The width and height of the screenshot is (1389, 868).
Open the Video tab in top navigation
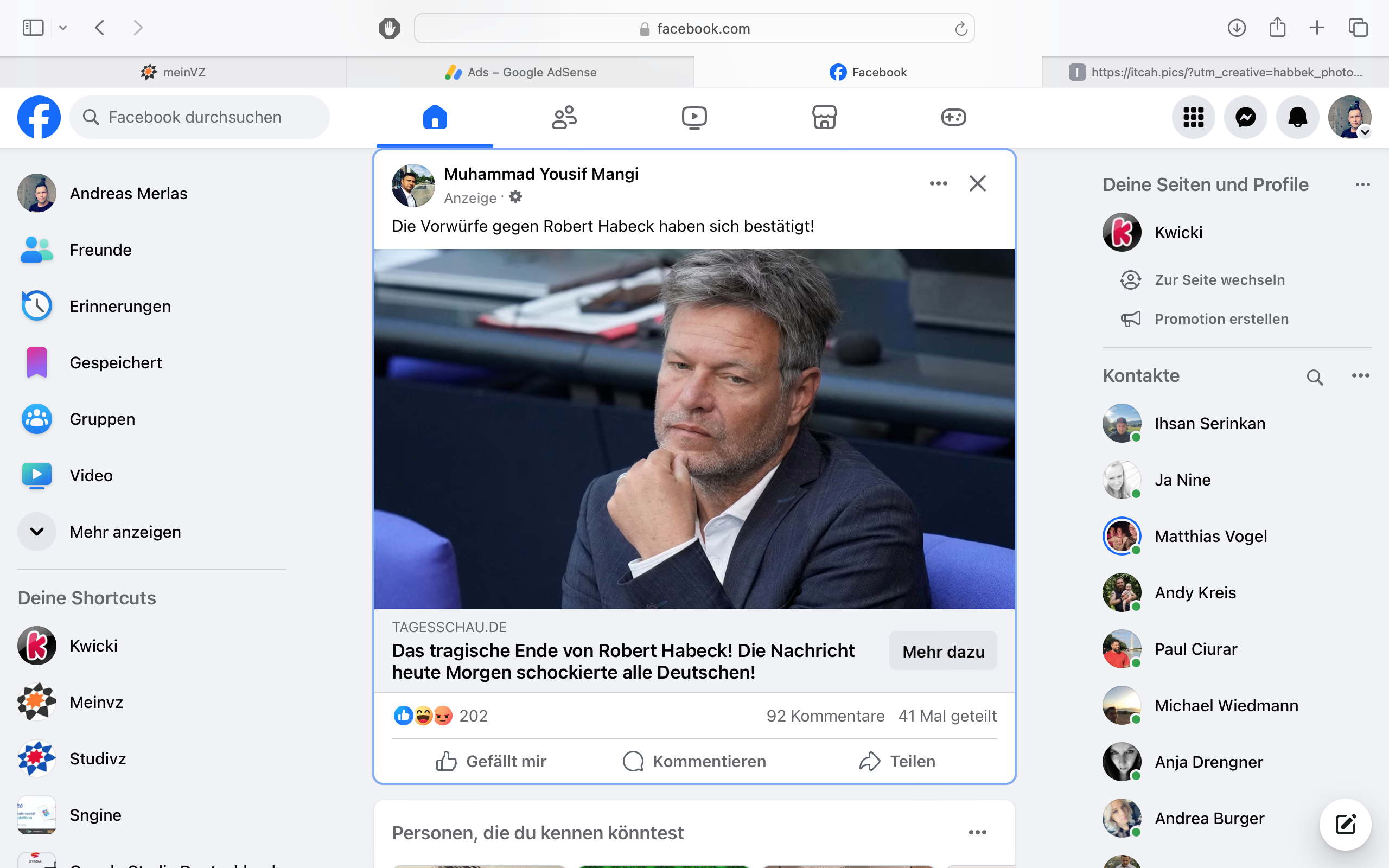pyautogui.click(x=694, y=117)
